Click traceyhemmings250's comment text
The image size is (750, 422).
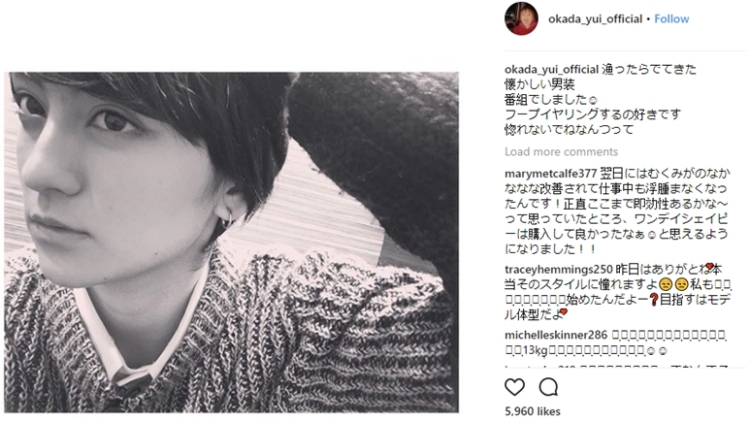tap(618, 292)
